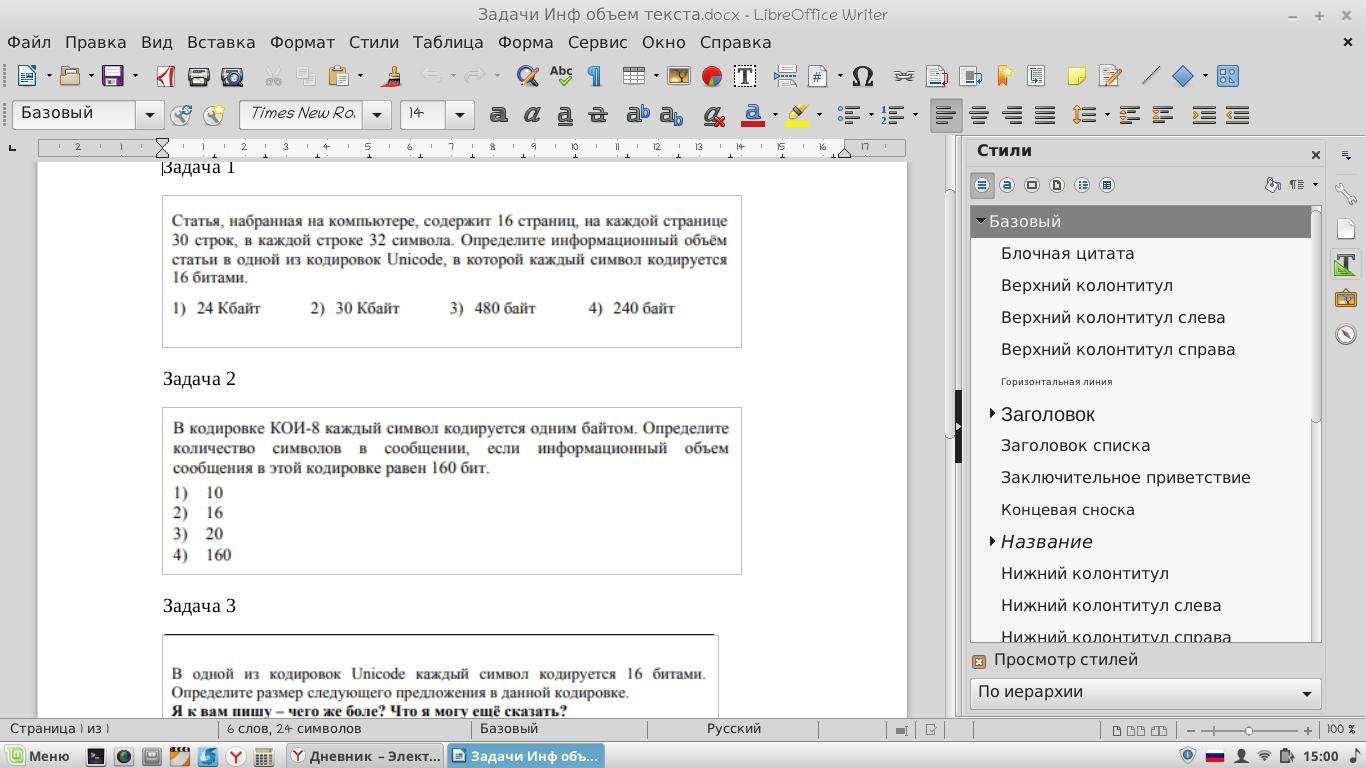
Task: Insert chart icon in toolbar
Action: coord(711,76)
